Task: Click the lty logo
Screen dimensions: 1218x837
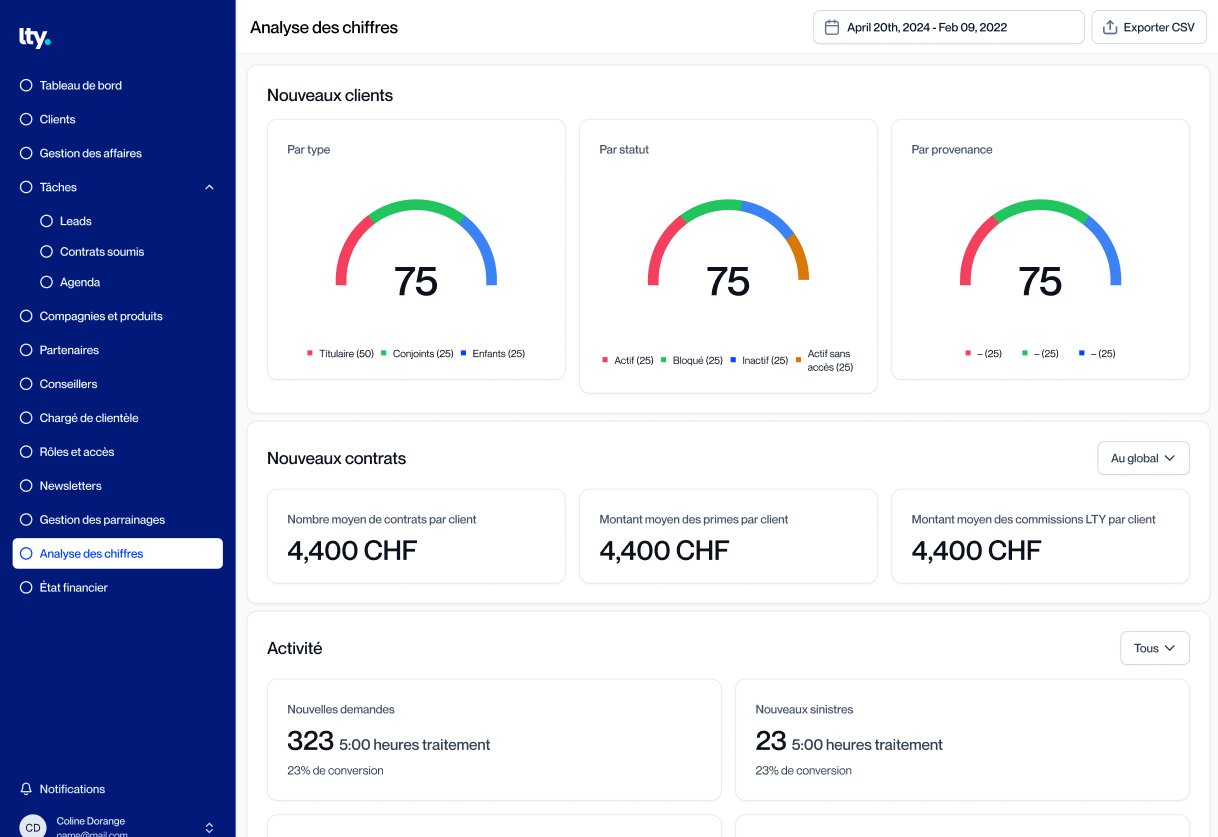Action: click(x=34, y=38)
